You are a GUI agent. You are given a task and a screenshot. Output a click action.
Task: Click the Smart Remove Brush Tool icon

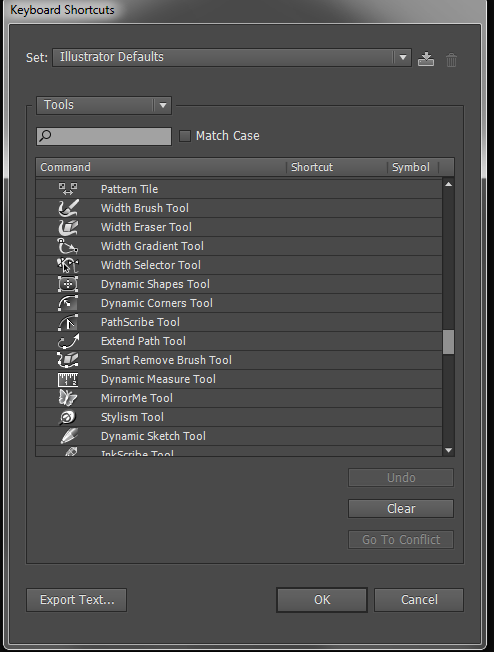click(68, 360)
